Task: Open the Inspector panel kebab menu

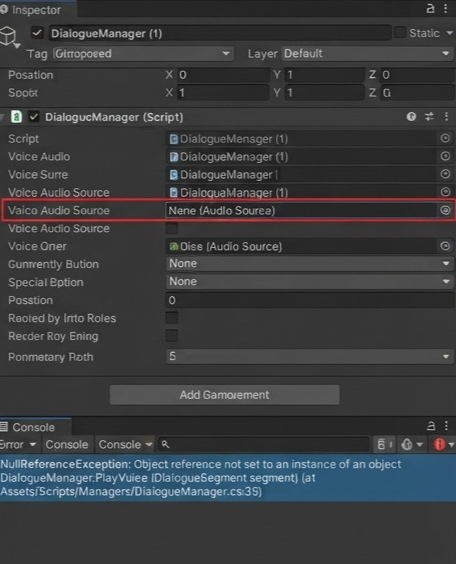Action: coord(446,8)
